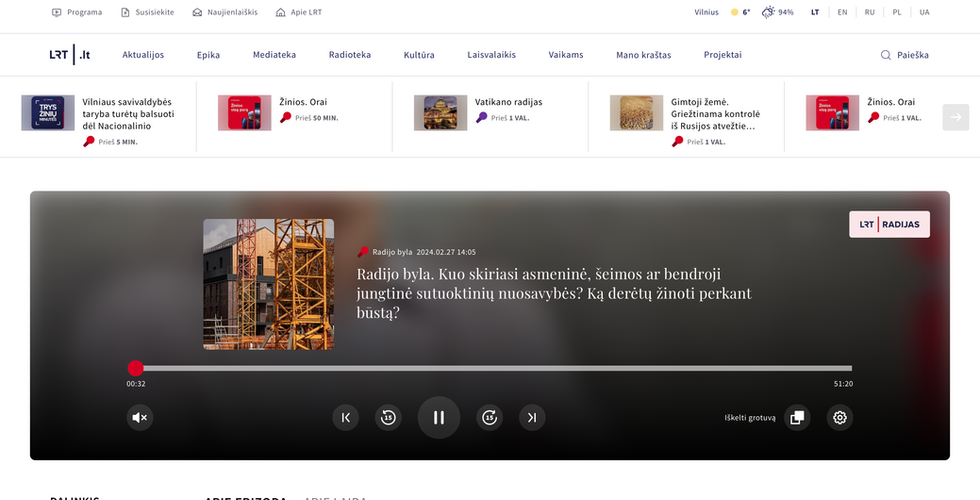This screenshot has height=500, width=980.
Task: Skip to previous track
Action: coord(346,418)
